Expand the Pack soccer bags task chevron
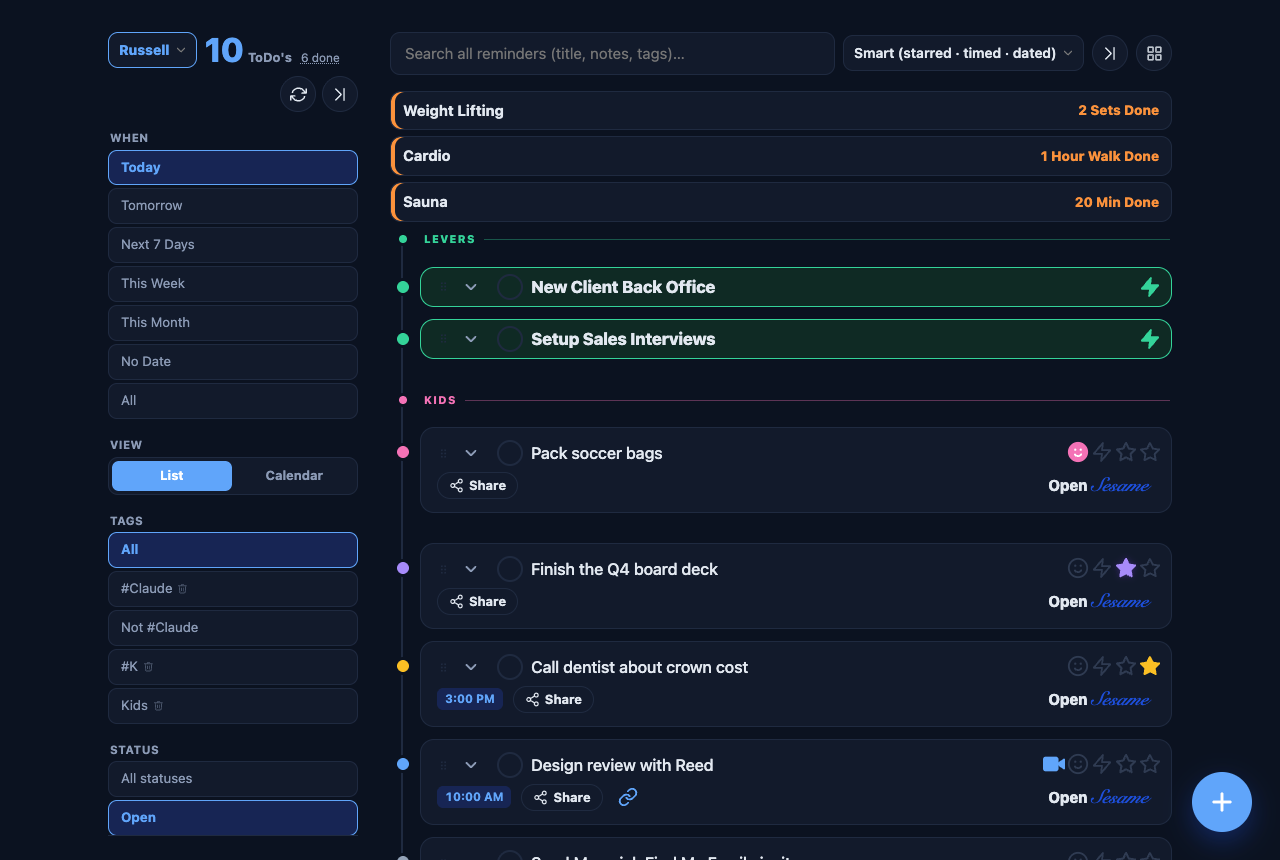The image size is (1280, 860). [471, 453]
